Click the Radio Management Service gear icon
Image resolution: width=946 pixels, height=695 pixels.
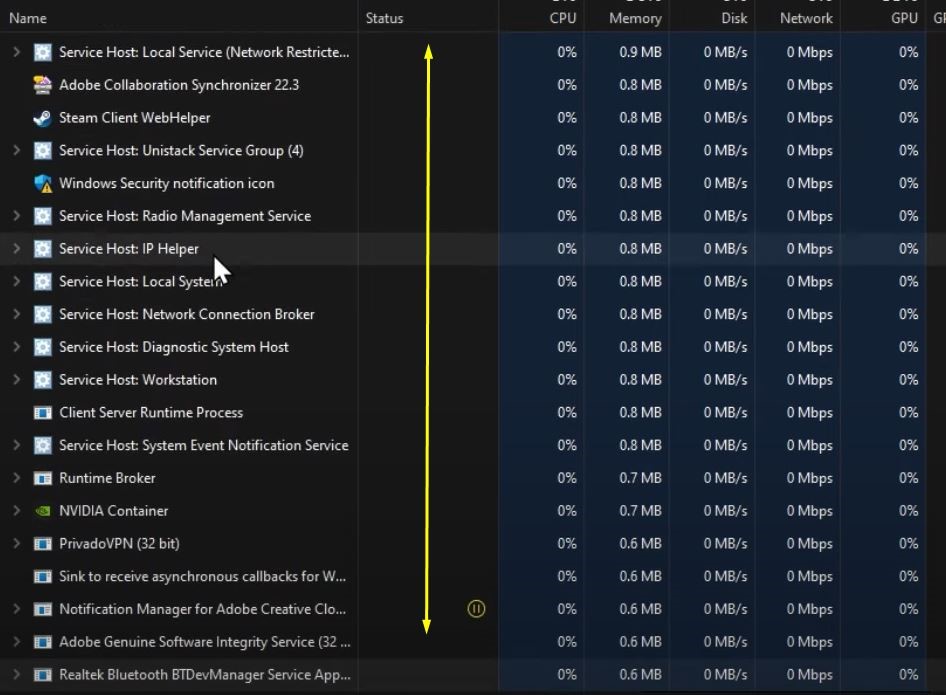42,216
